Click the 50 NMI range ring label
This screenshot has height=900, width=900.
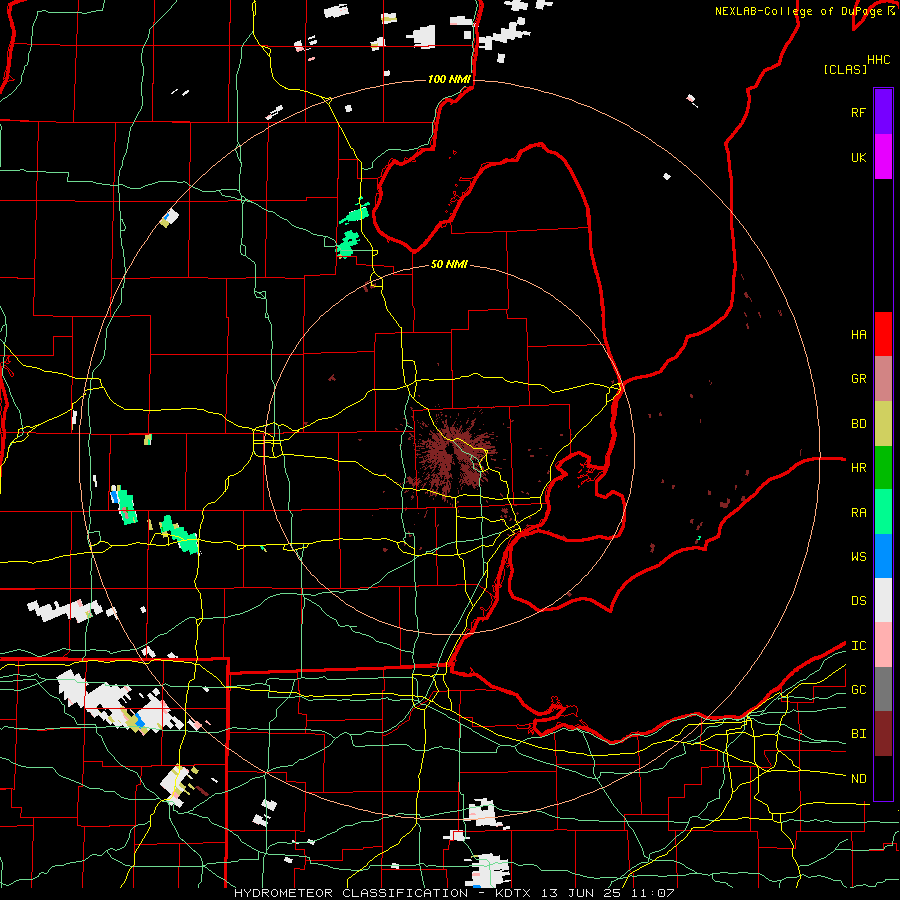pos(449,264)
